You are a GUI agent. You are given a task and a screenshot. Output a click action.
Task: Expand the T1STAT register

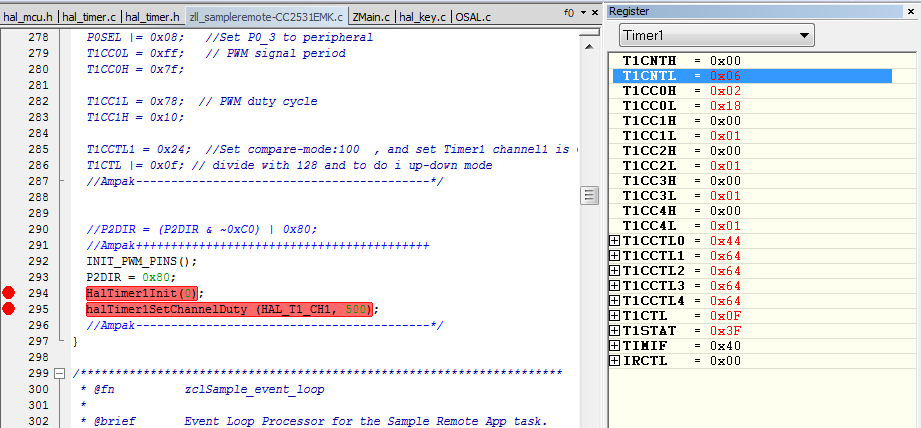614,331
